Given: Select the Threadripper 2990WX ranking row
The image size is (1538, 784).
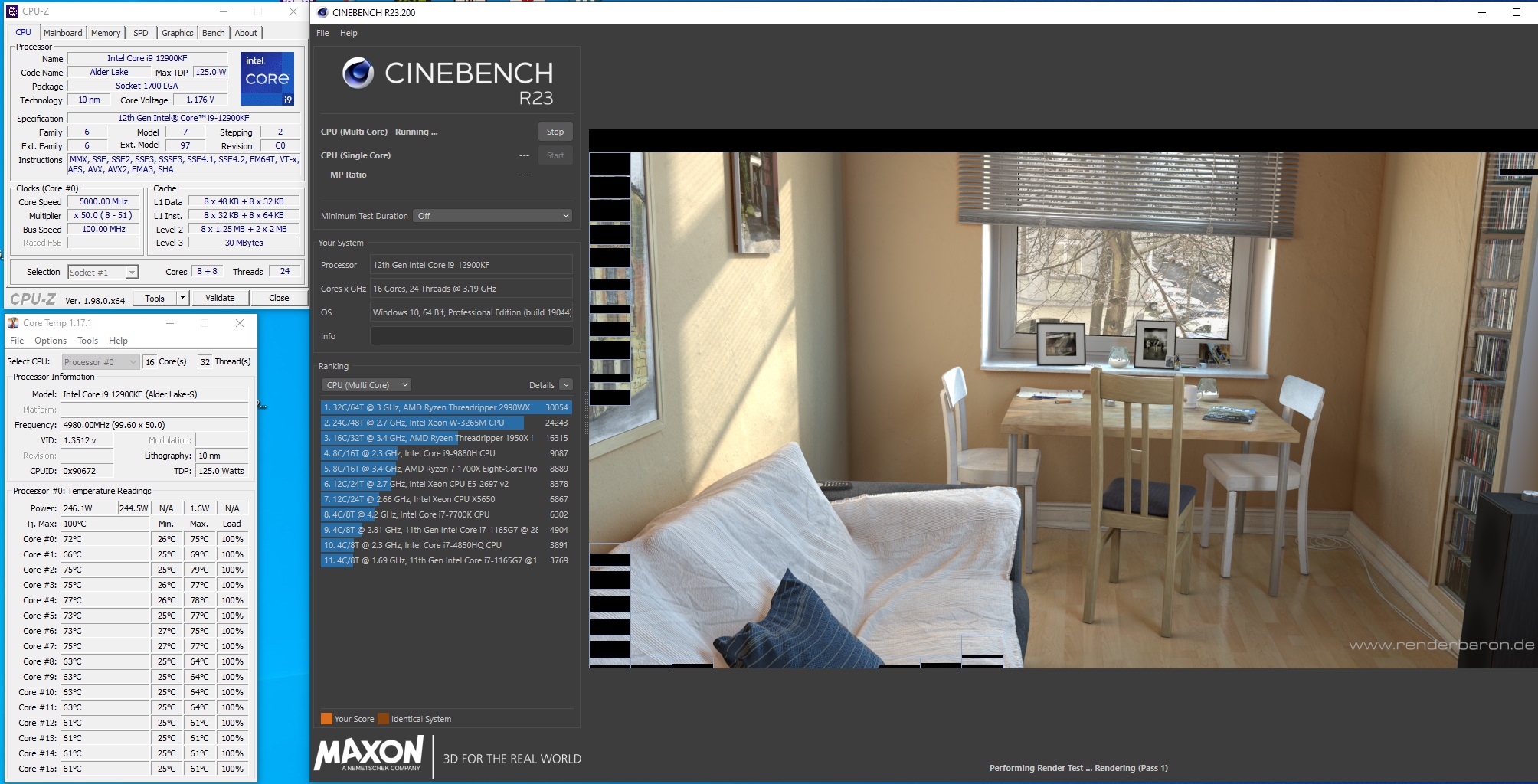Looking at the screenshot, I should (446, 407).
